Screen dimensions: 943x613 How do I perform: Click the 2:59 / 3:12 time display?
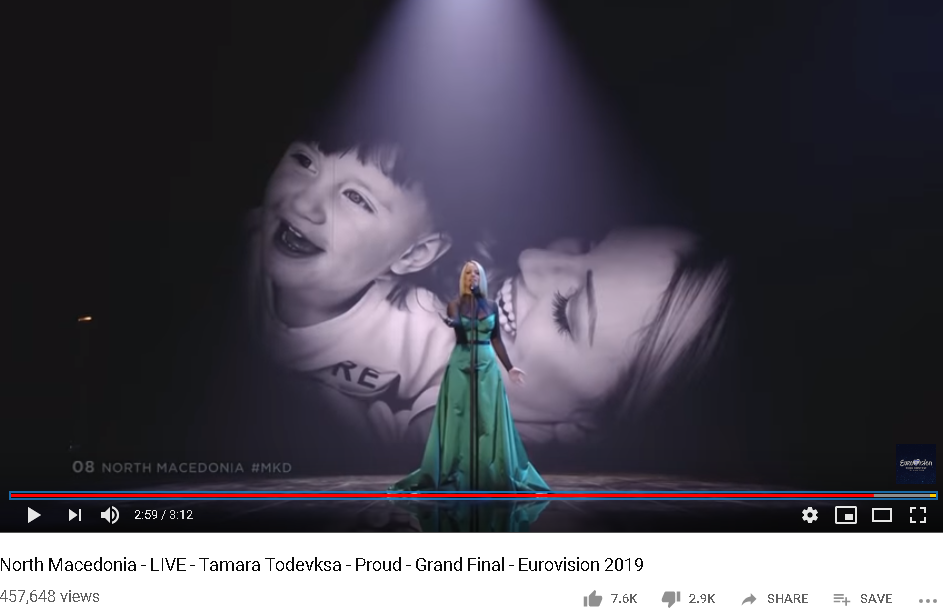coord(164,515)
